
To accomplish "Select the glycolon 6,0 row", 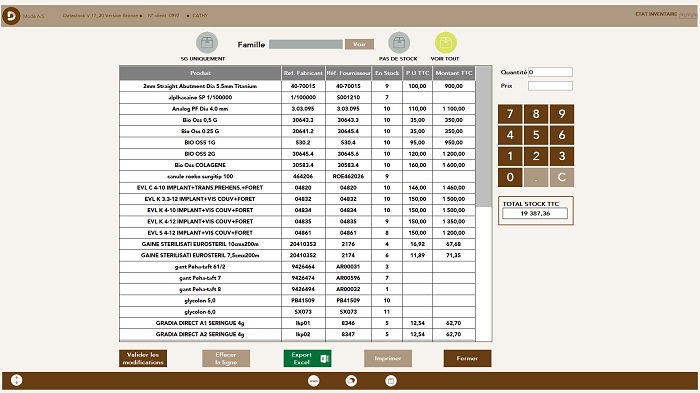I will pyautogui.click(x=297, y=312).
